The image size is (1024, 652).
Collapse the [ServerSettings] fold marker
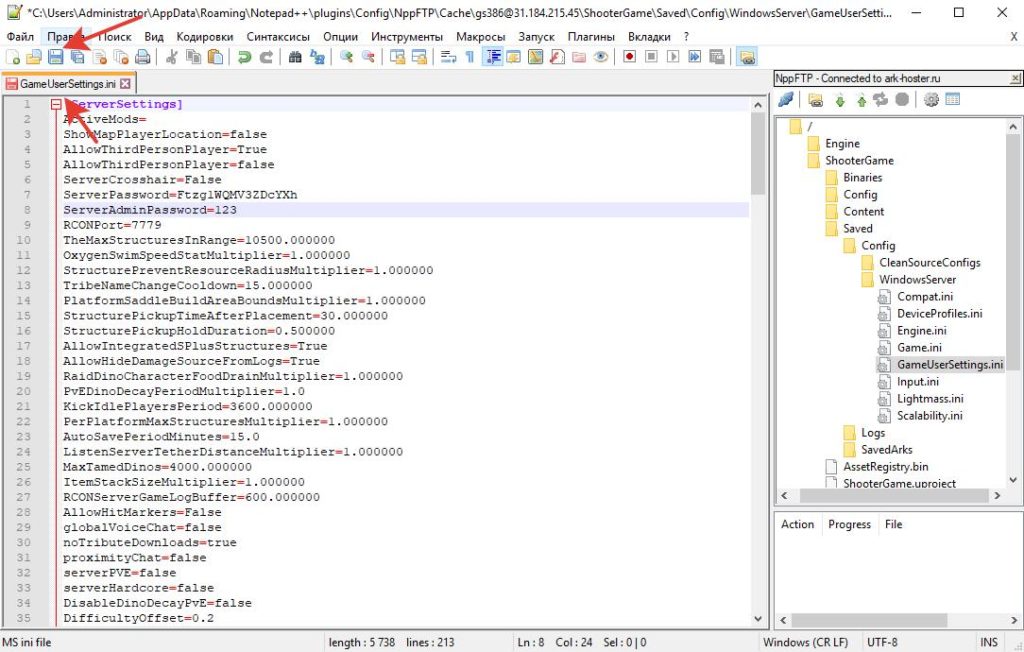tap(56, 104)
